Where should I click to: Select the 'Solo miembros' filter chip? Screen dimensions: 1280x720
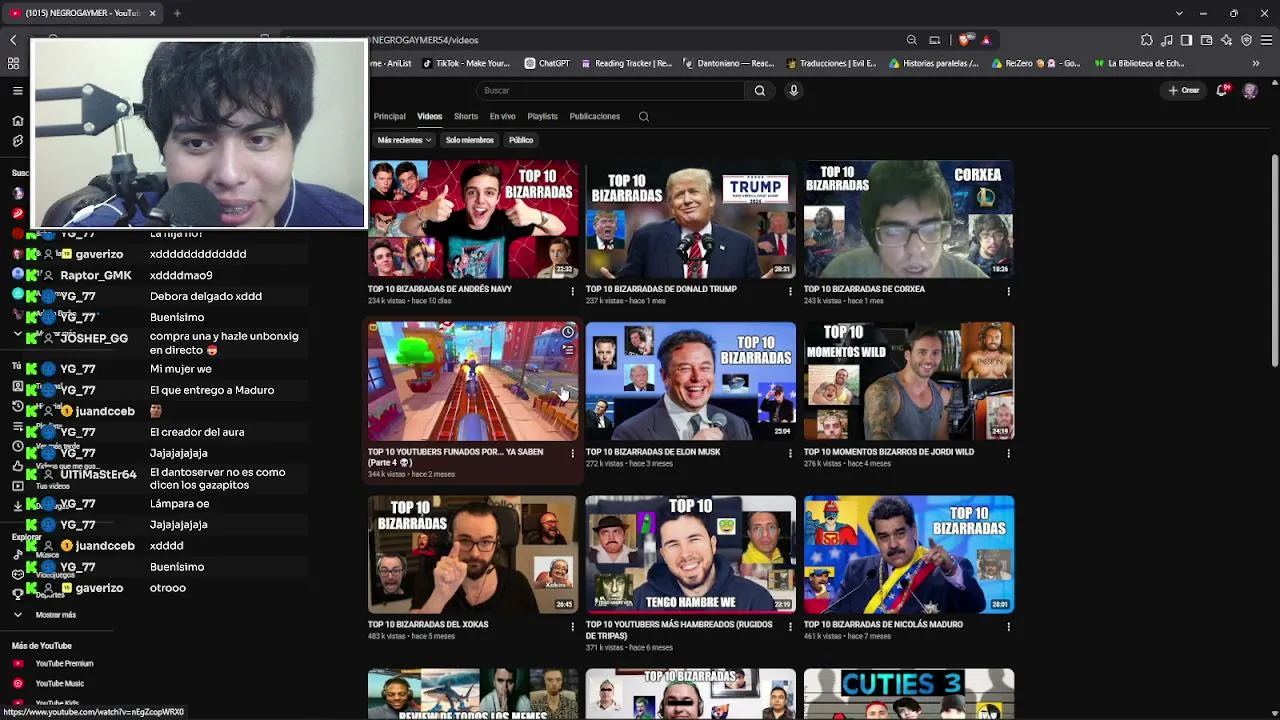pyautogui.click(x=470, y=140)
